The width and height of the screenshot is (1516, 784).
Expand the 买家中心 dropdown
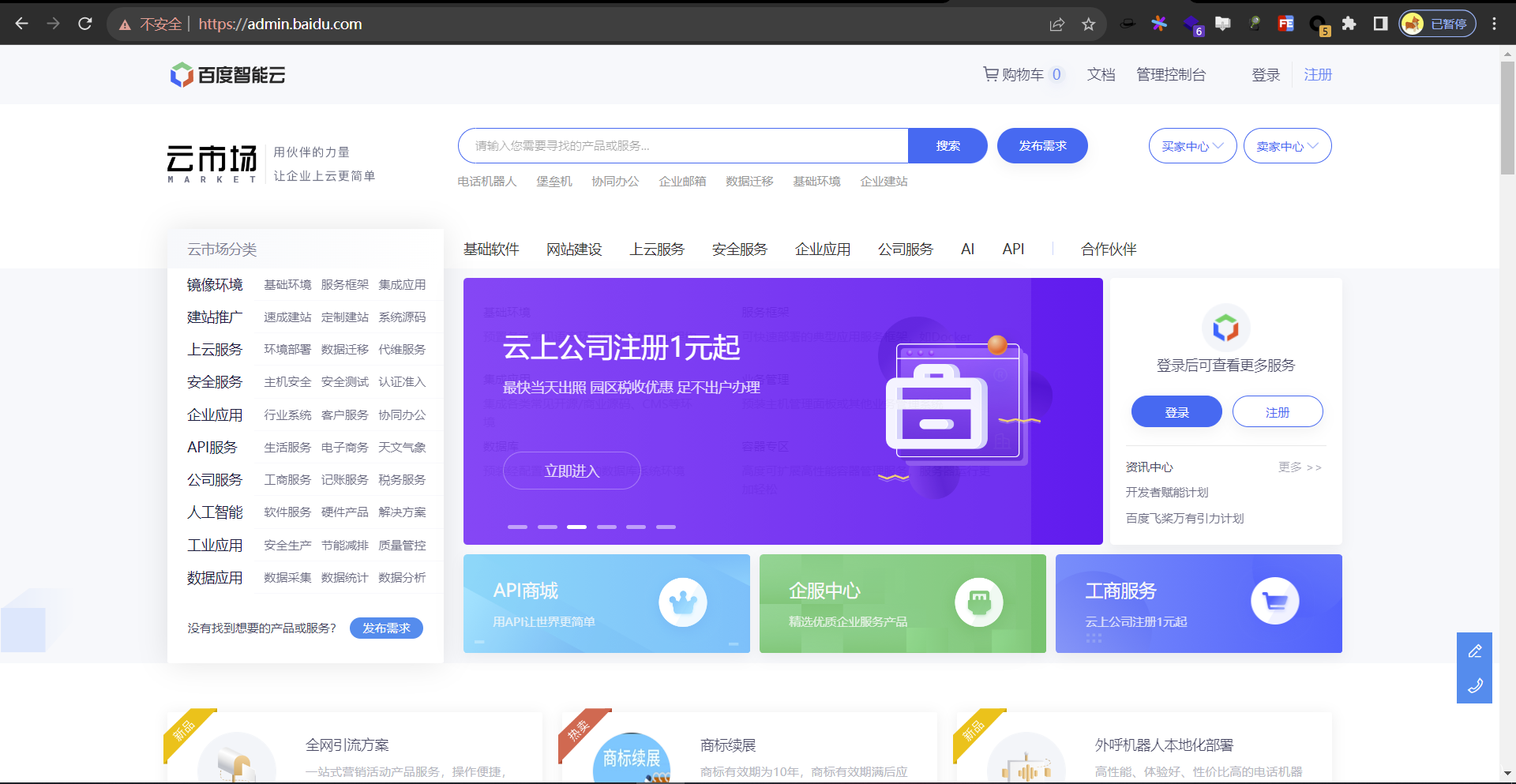[x=1192, y=146]
